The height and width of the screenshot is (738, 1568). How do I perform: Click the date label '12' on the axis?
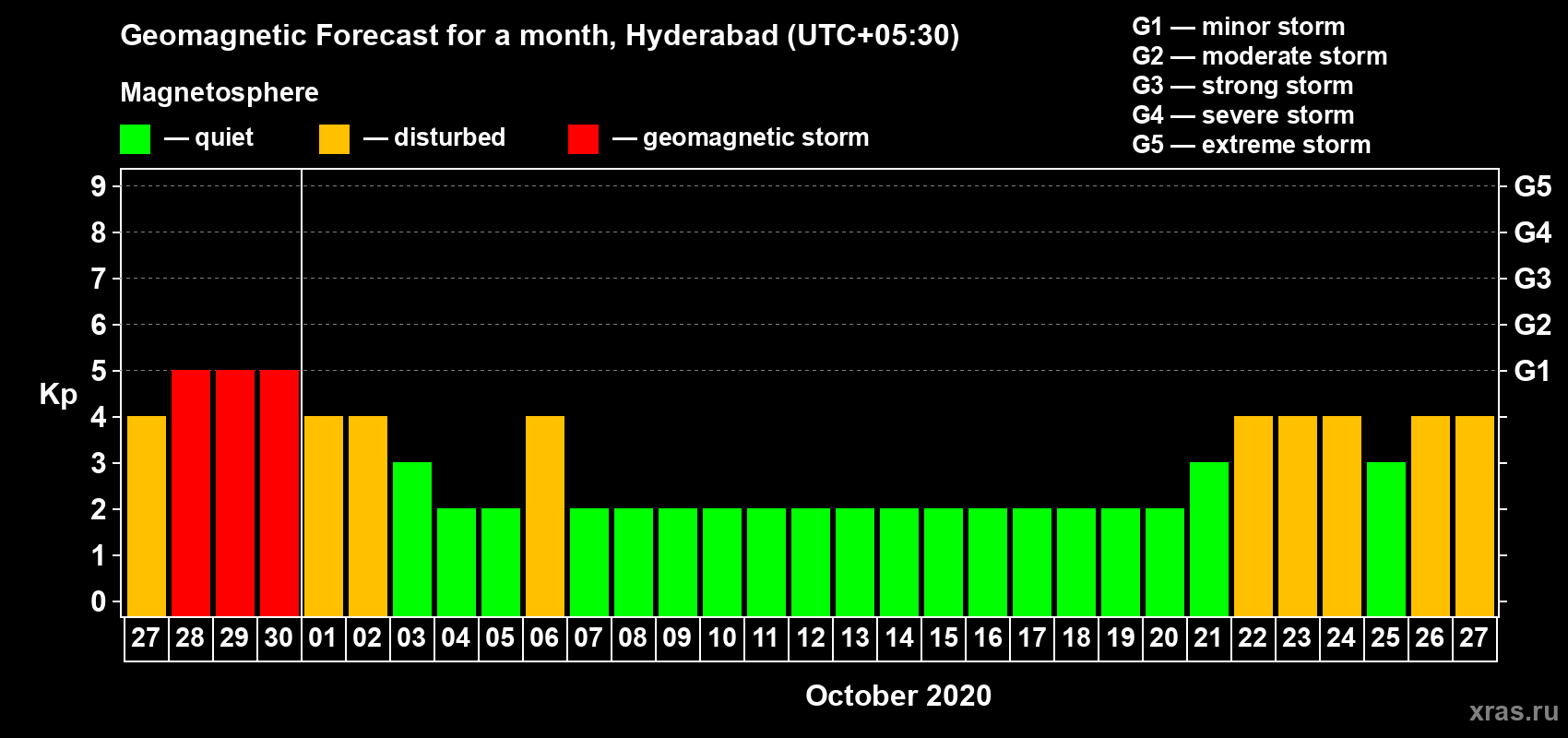pyautogui.click(x=811, y=638)
